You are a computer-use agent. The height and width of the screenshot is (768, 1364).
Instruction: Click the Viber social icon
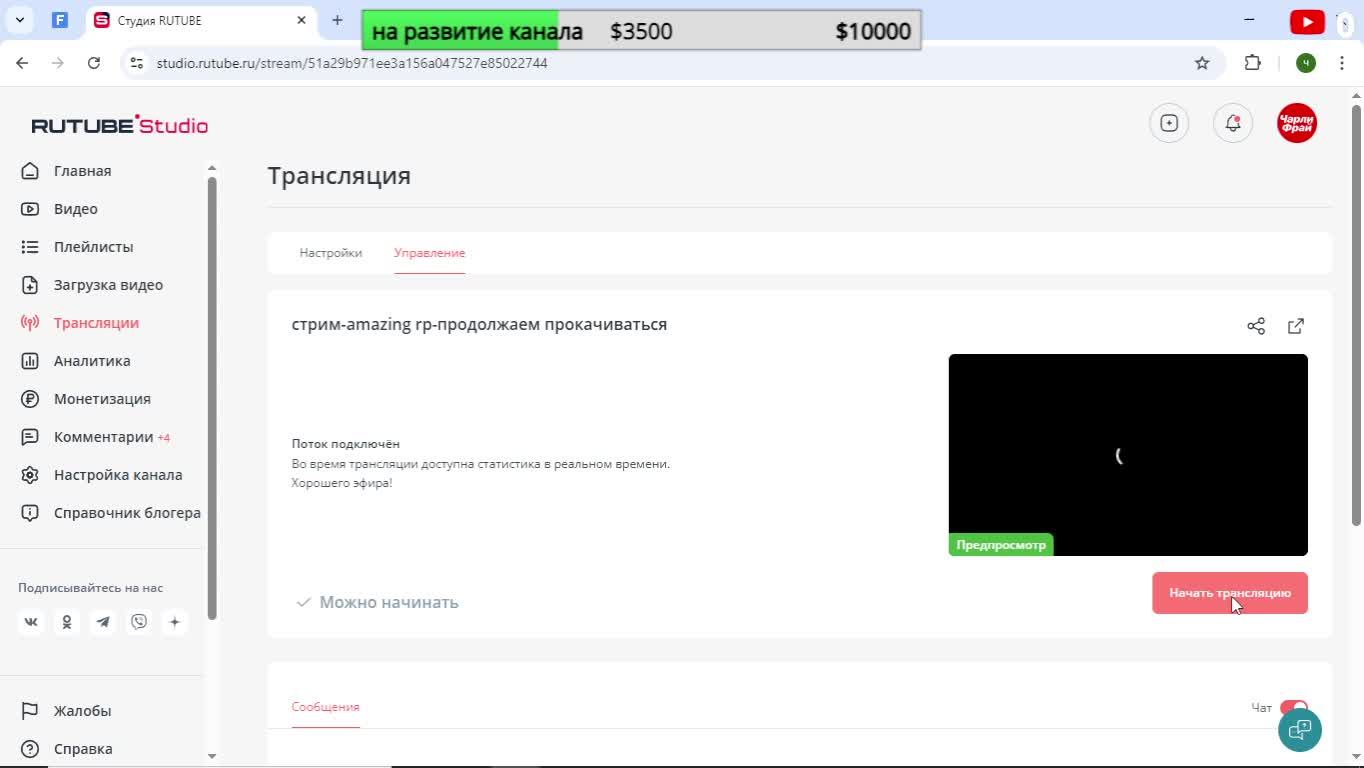pos(139,622)
